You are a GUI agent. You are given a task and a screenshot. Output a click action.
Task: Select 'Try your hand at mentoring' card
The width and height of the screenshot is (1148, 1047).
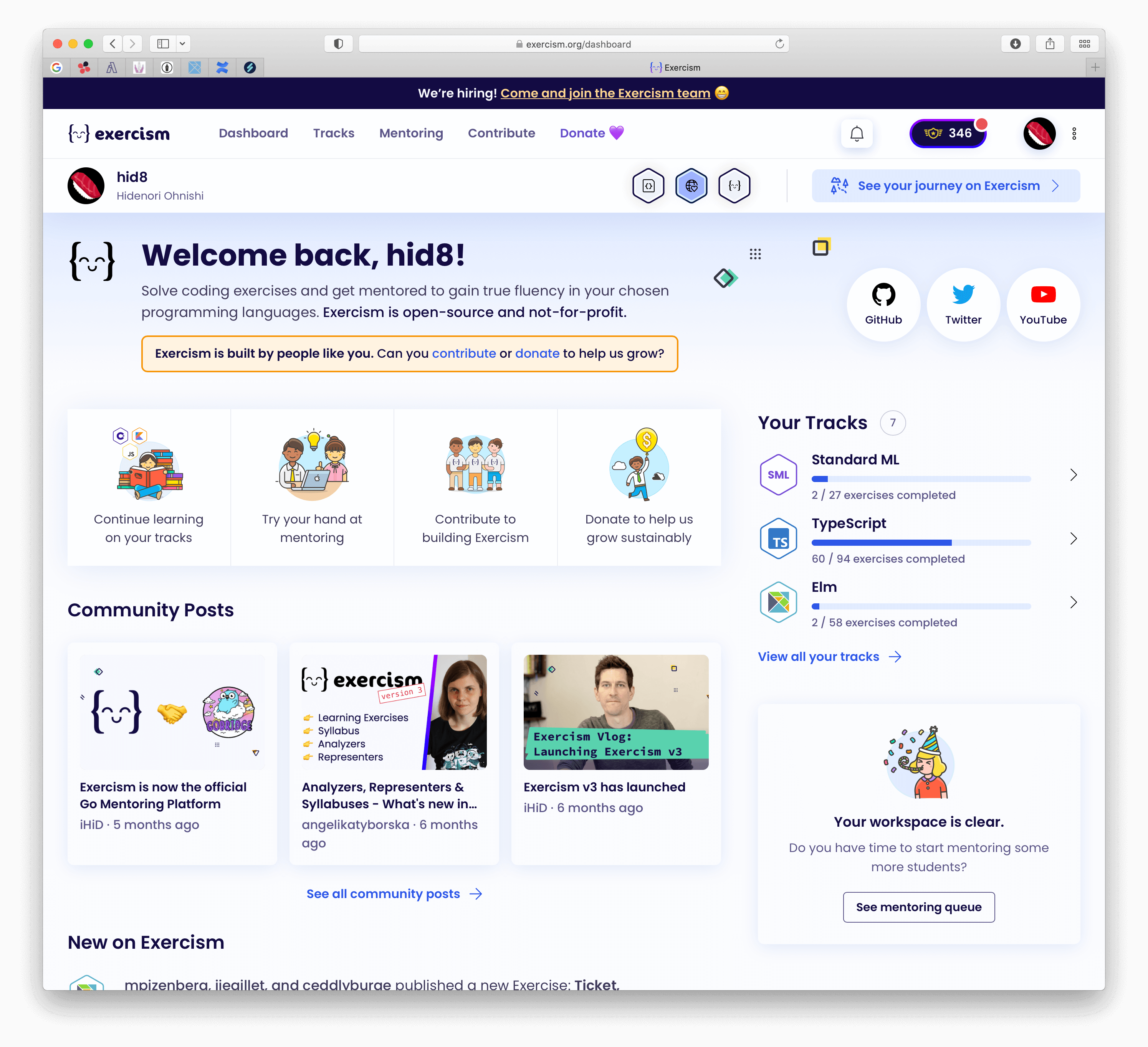click(x=312, y=487)
